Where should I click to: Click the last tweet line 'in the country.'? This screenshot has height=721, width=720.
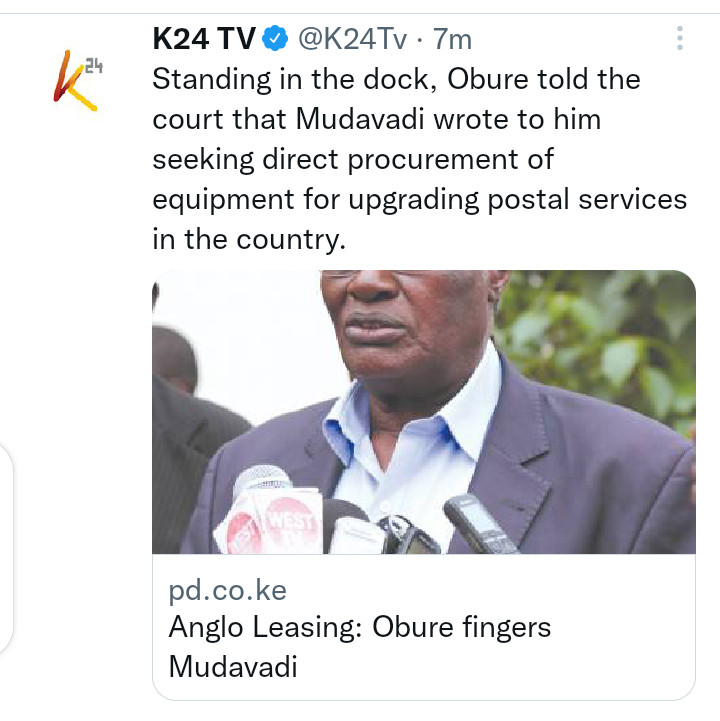click(x=249, y=240)
